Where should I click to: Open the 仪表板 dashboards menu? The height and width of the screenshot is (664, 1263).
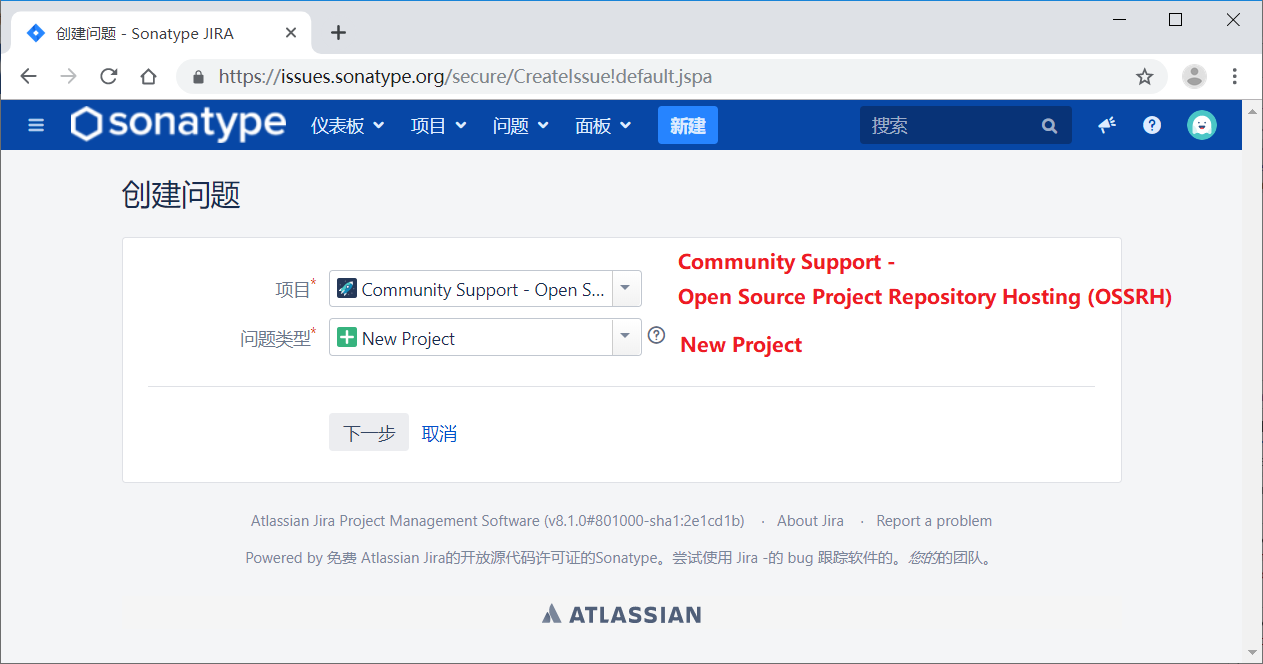click(347, 125)
